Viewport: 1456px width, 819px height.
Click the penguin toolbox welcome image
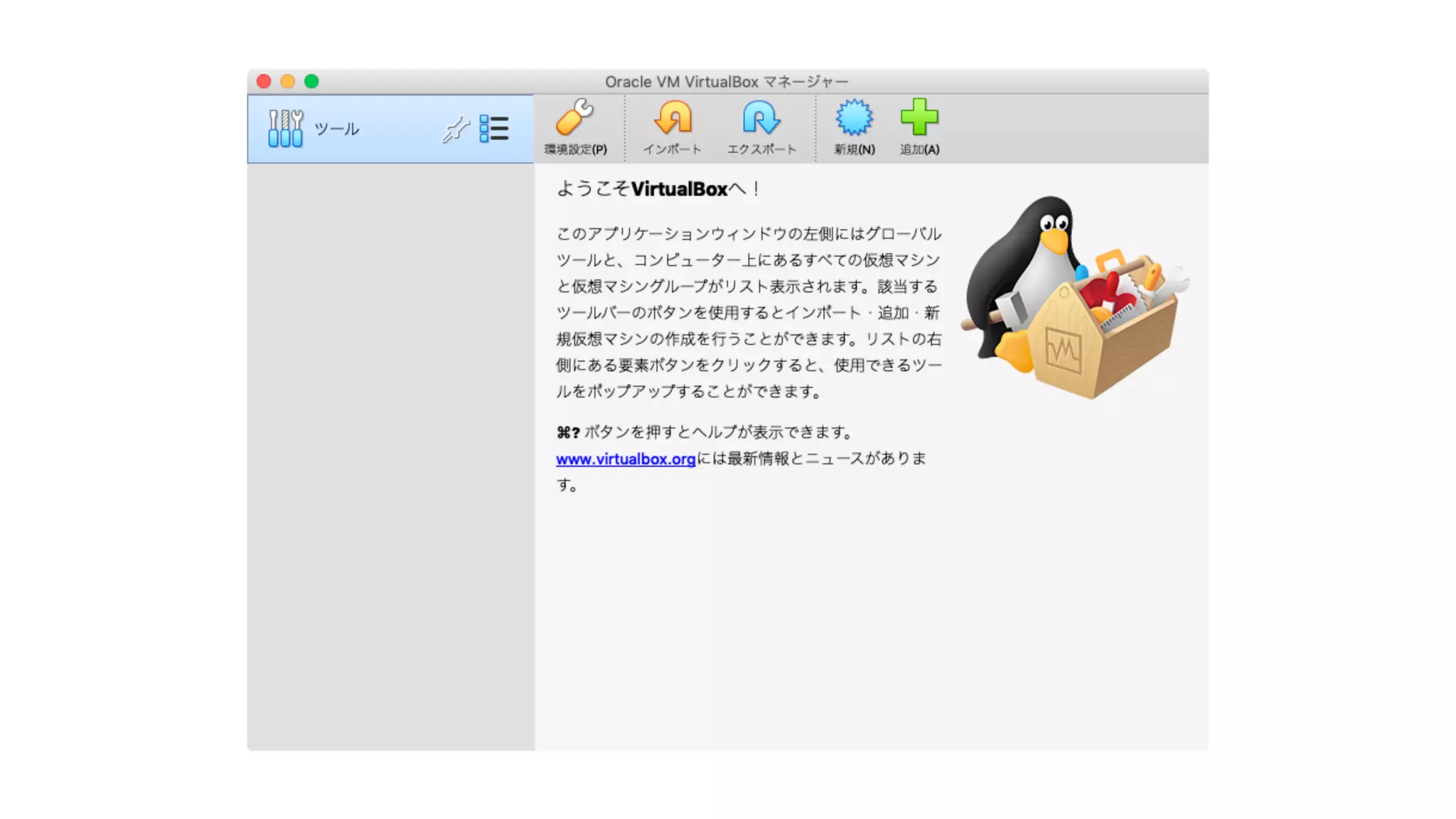(1074, 297)
